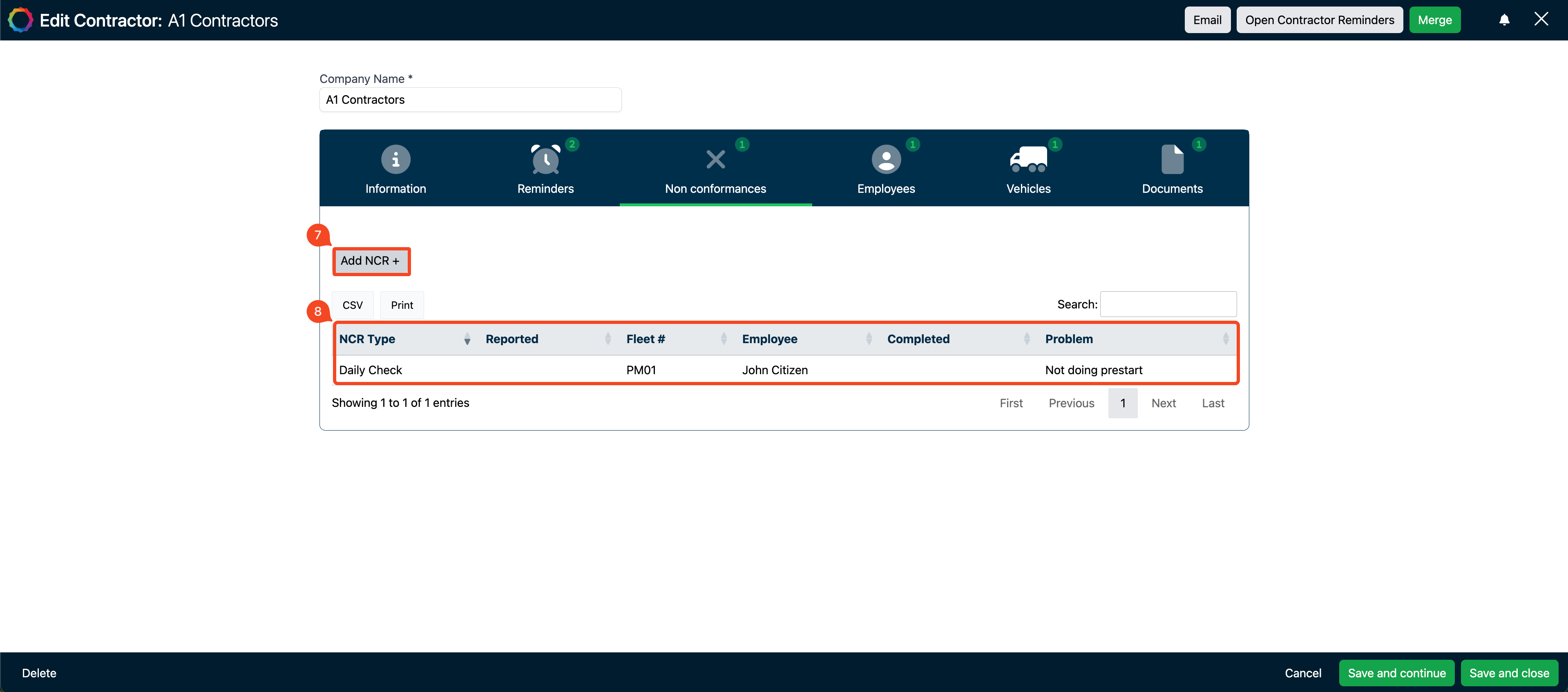1568x692 pixels.
Task: Open the Vehicles truck icon
Action: (1028, 158)
